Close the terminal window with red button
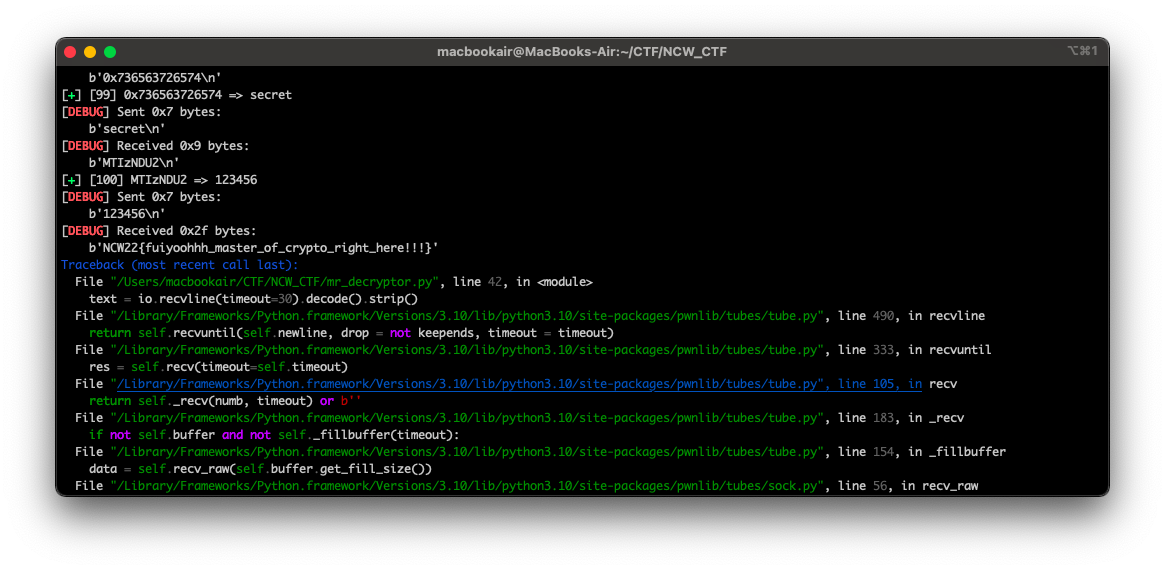This screenshot has width=1165, height=570. pyautogui.click(x=70, y=52)
